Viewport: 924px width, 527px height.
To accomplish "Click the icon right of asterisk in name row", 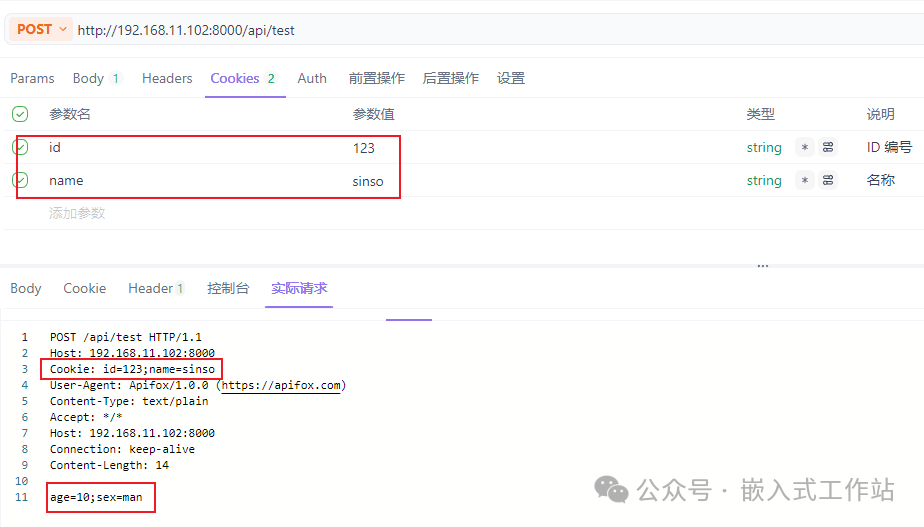I will click(x=828, y=181).
